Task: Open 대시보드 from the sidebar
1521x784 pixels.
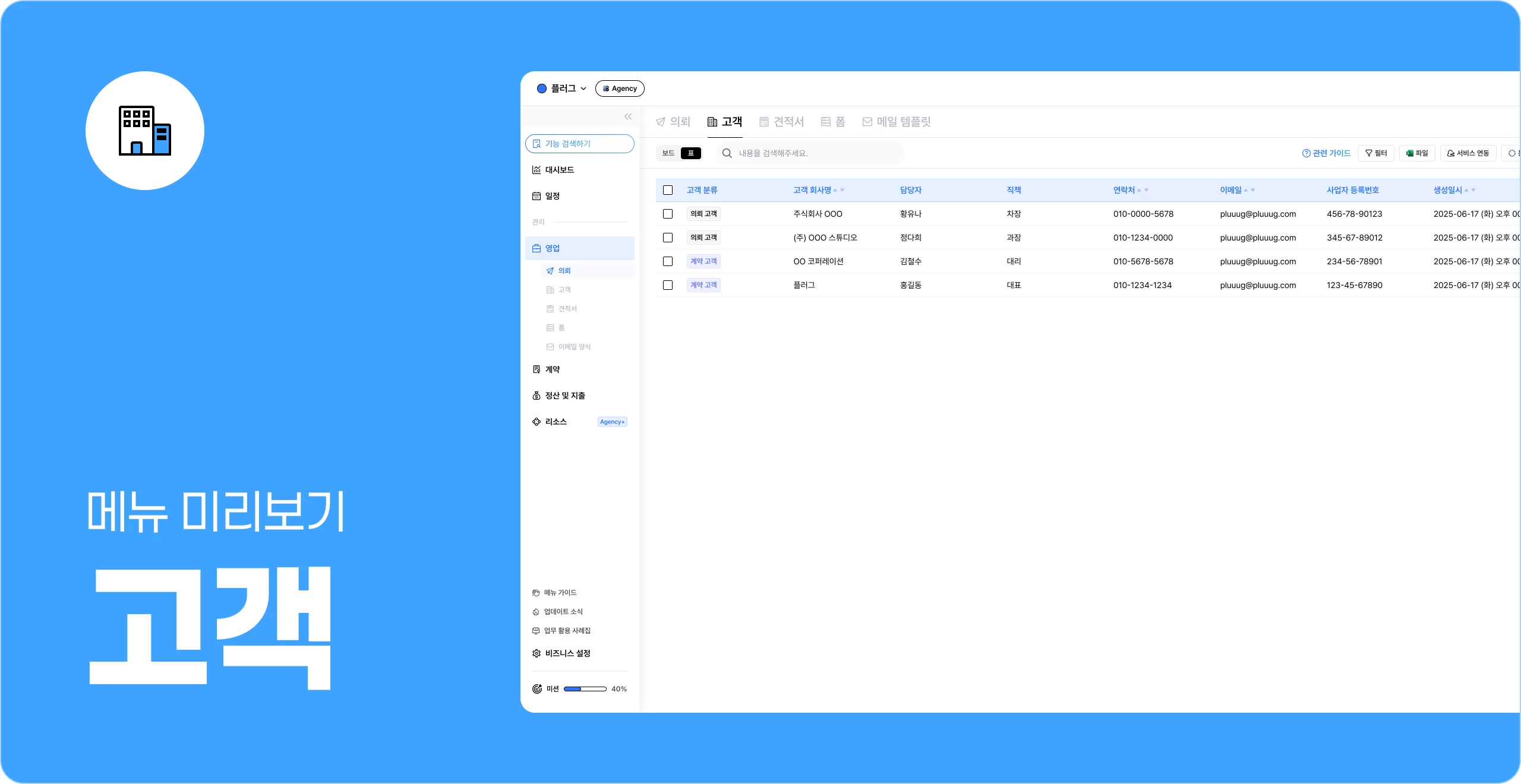Action: coord(558,170)
